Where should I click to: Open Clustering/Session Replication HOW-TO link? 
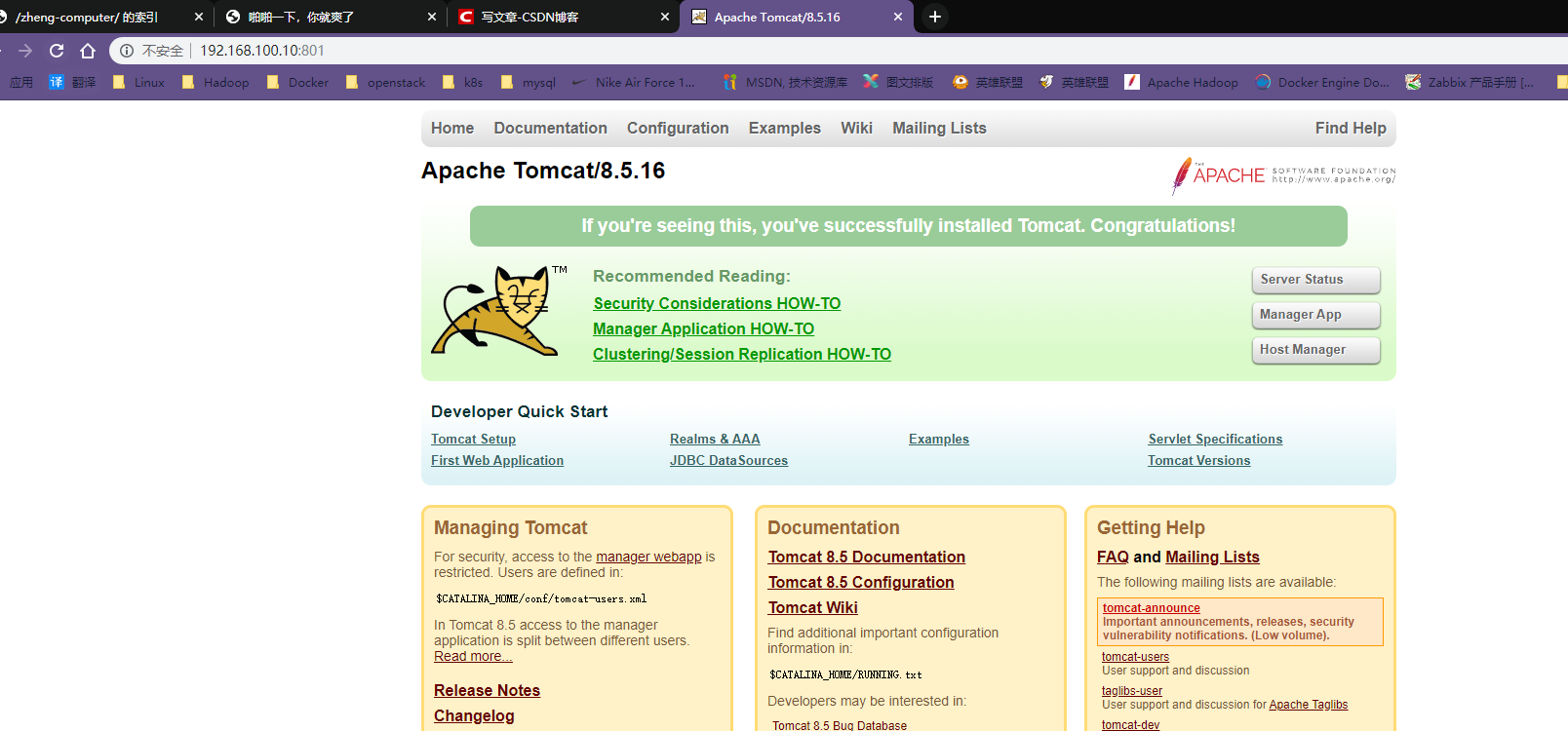(742, 355)
